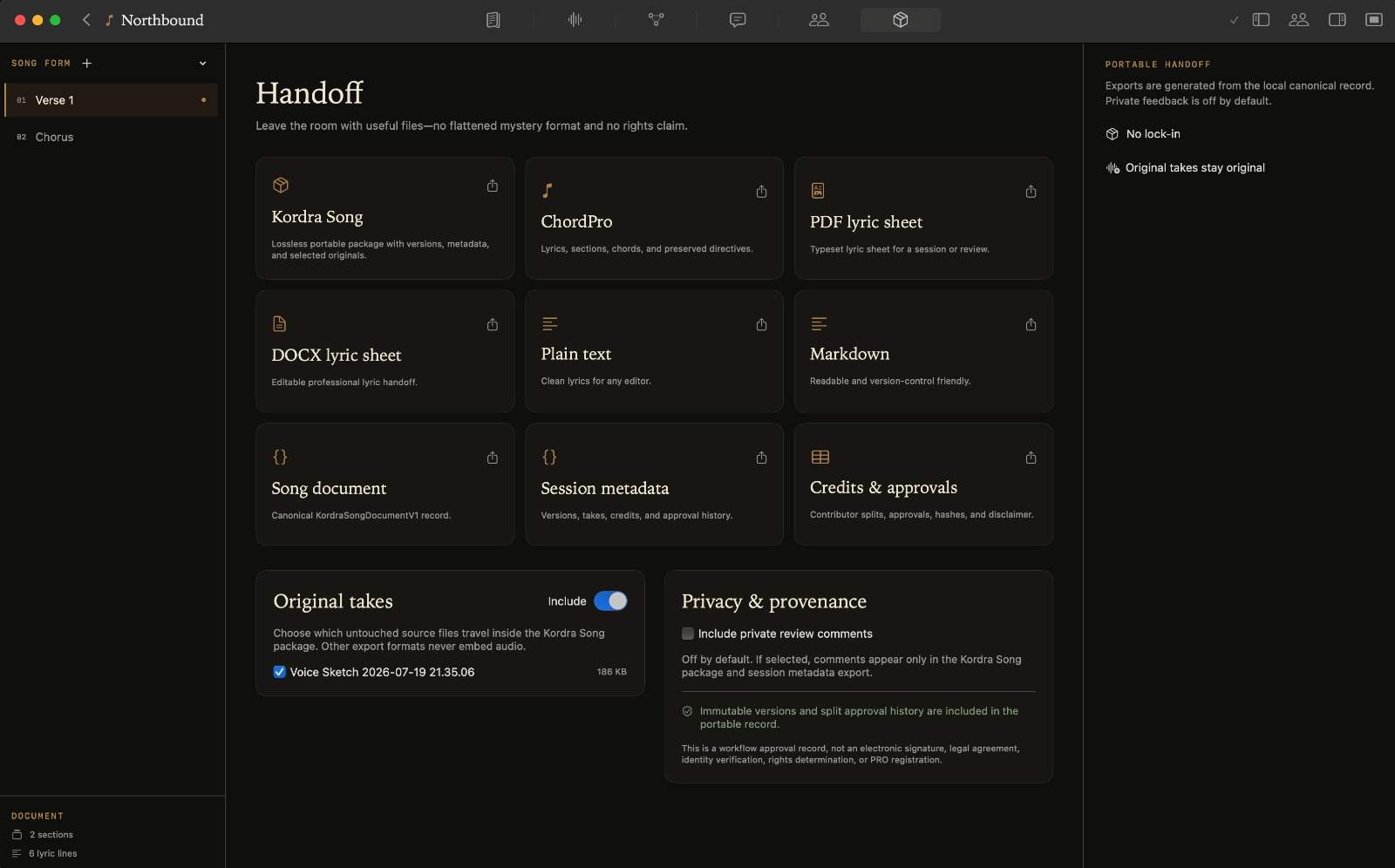Screen dimensions: 1395x868
Task: Click "6 lyric lines" in Document panel
Action: click(x=53, y=854)
